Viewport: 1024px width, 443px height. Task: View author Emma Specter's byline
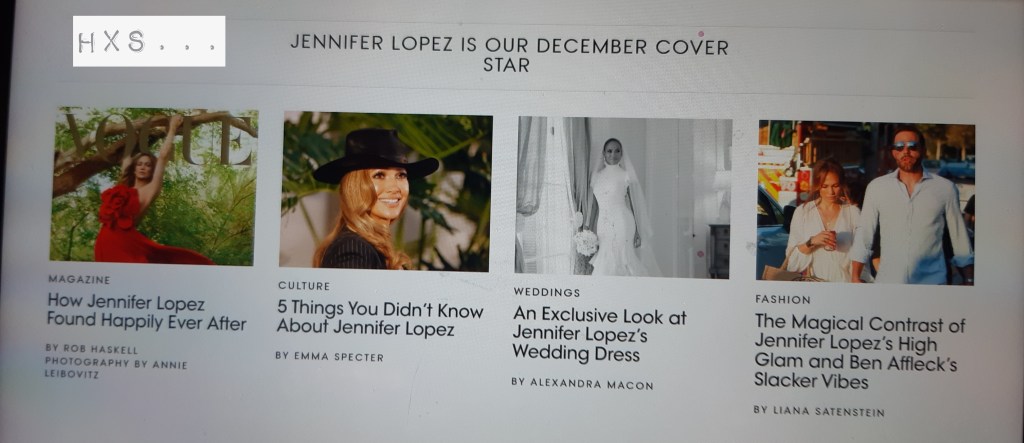[329, 357]
